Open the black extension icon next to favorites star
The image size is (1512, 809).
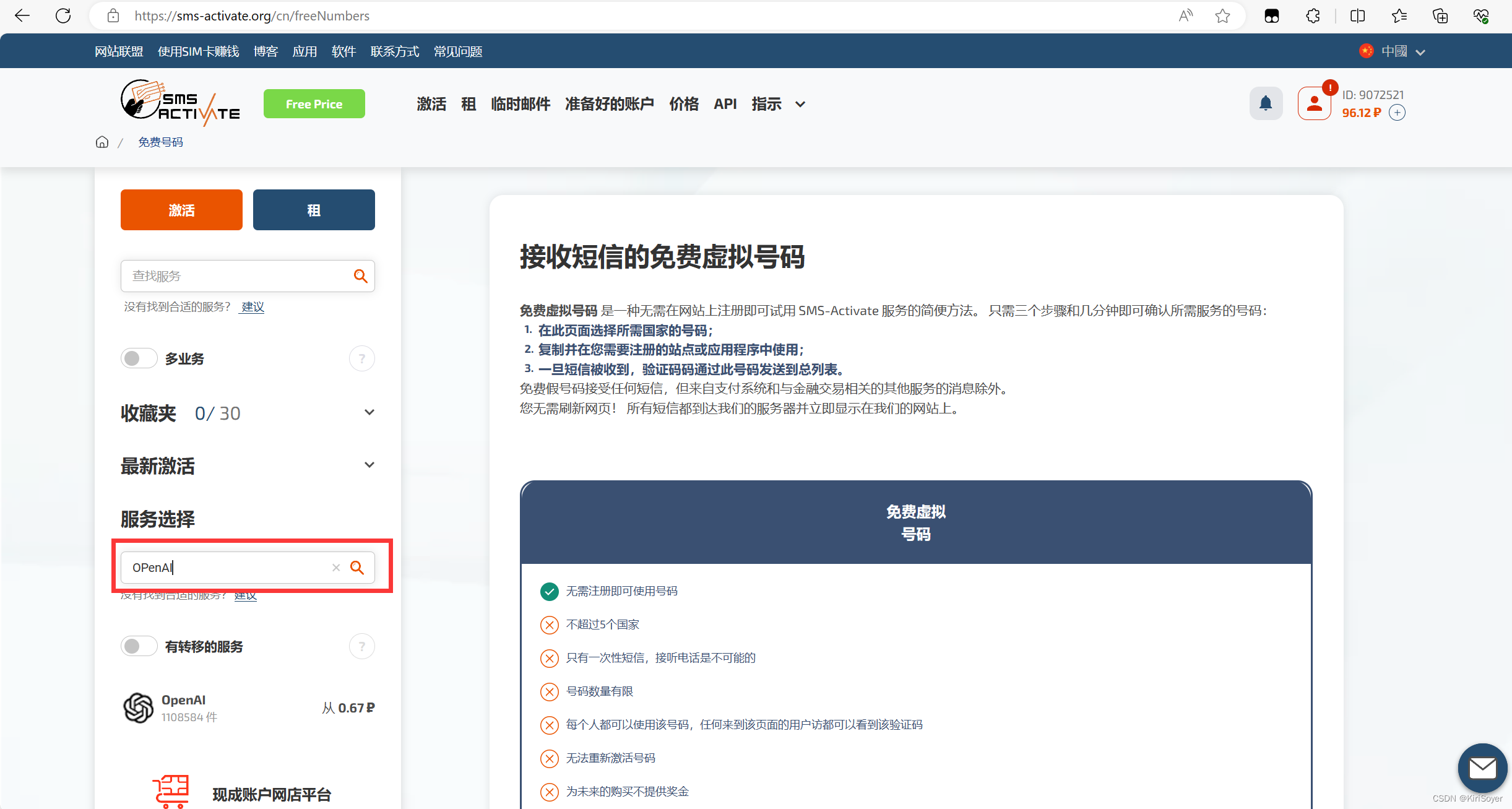click(1272, 15)
